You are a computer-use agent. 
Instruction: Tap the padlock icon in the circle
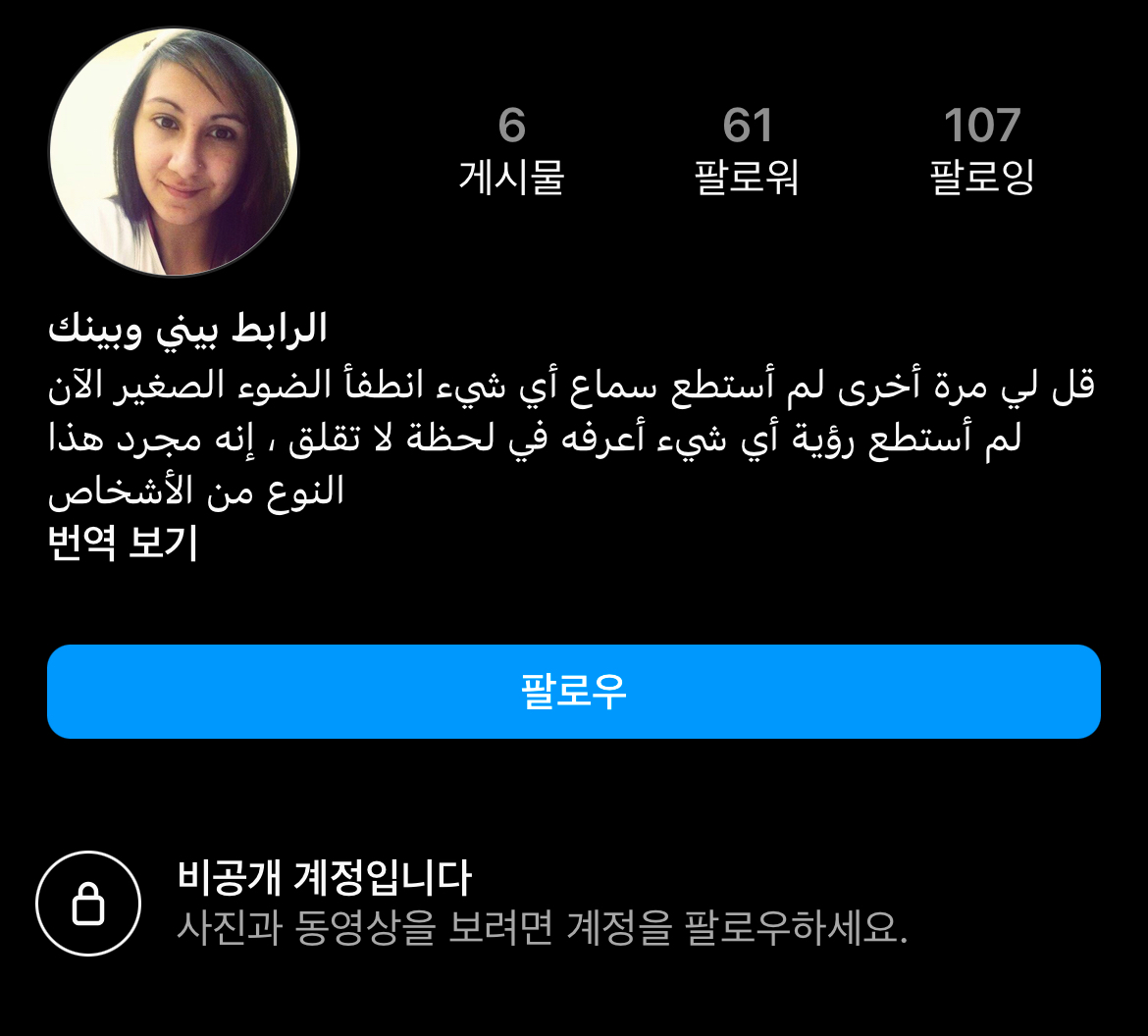pyautogui.click(x=88, y=904)
